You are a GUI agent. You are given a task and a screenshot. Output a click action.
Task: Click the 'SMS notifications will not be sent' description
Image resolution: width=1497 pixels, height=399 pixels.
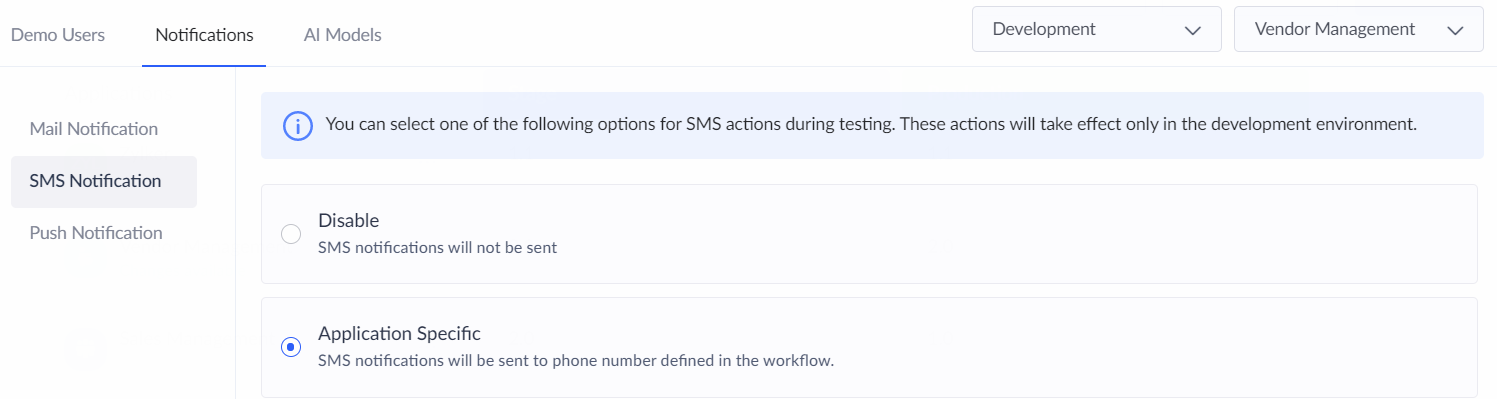tap(437, 247)
